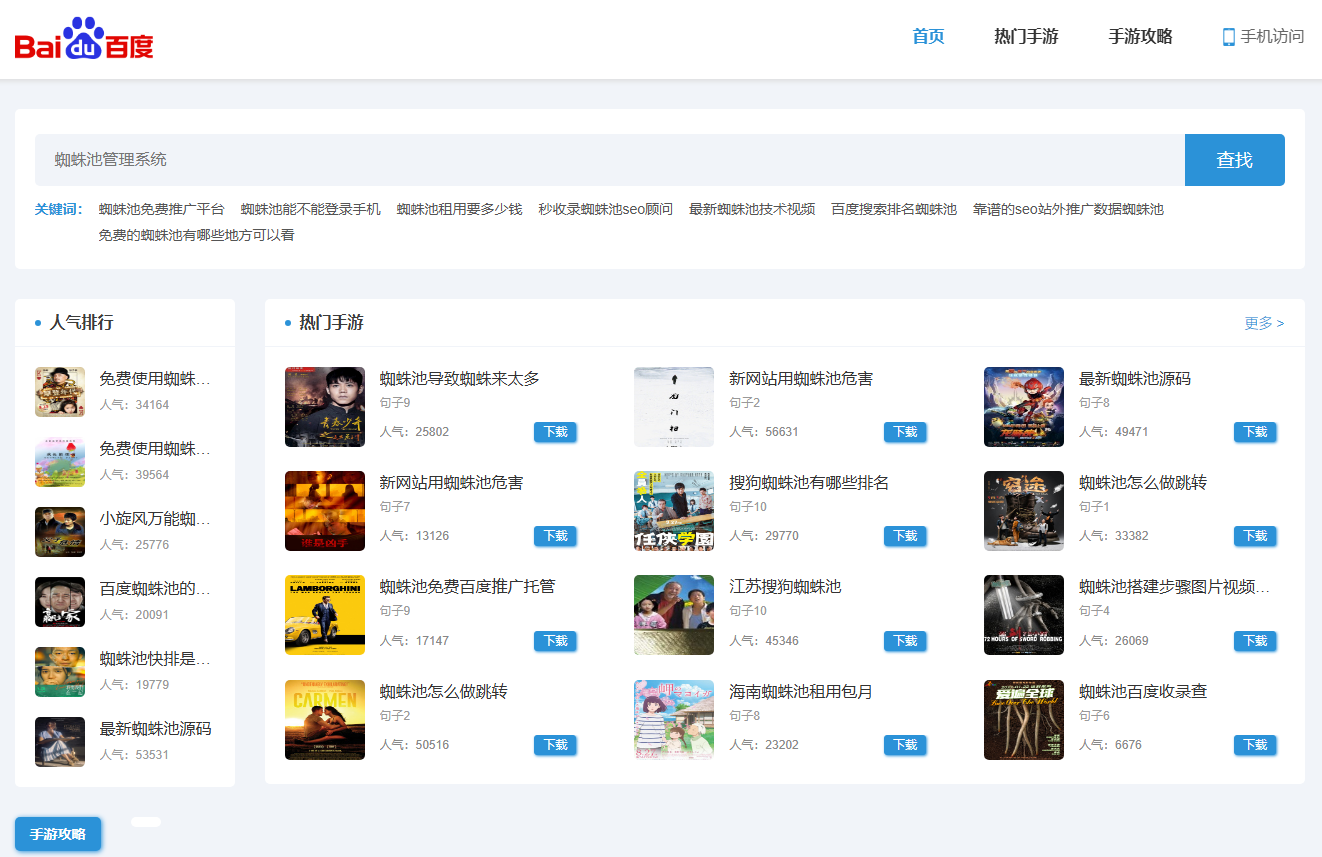Click the 查找 search button

(1234, 160)
